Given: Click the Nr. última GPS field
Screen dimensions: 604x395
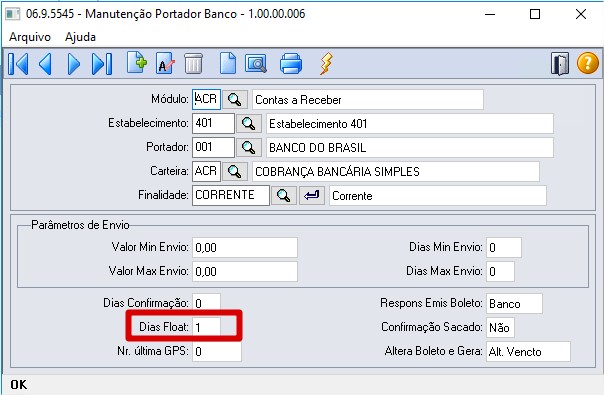Looking at the screenshot, I should pyautogui.click(x=217, y=351).
